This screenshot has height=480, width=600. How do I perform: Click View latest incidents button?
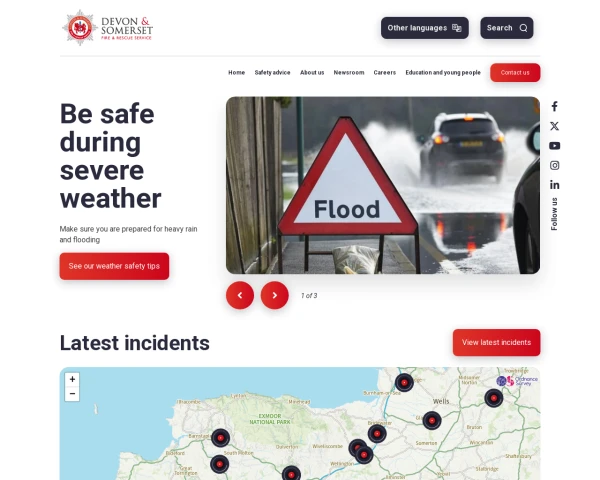click(x=496, y=343)
